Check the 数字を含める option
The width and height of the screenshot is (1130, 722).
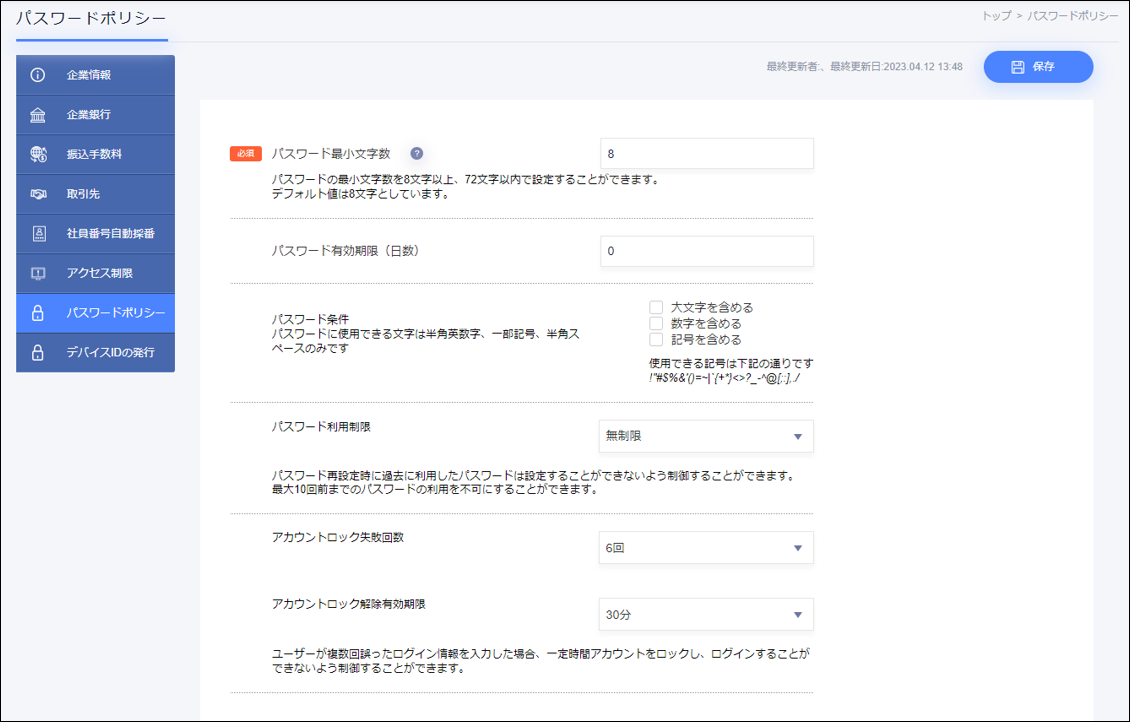click(656, 324)
